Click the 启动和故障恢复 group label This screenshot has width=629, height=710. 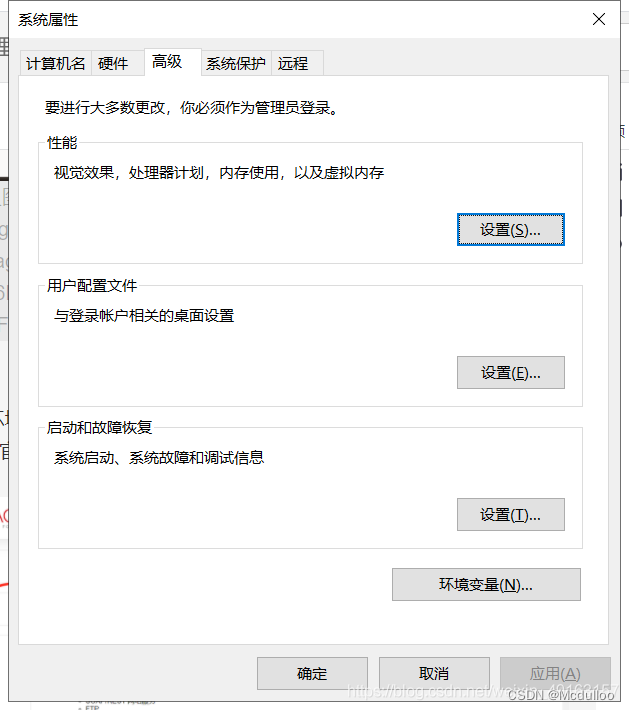(x=99, y=427)
